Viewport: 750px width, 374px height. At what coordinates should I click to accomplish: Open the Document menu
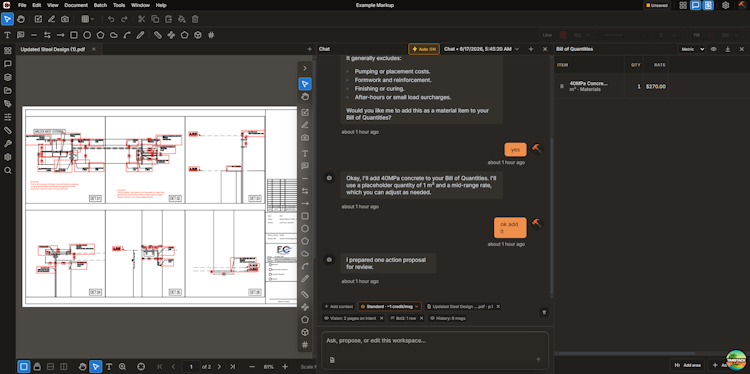coord(76,5)
